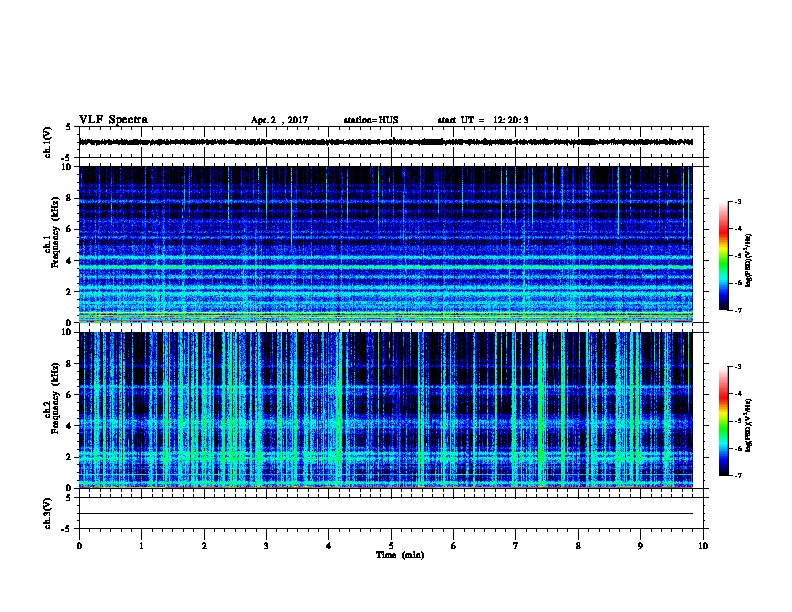
Task: Click the time axis tick label "9"
Action: [640, 546]
